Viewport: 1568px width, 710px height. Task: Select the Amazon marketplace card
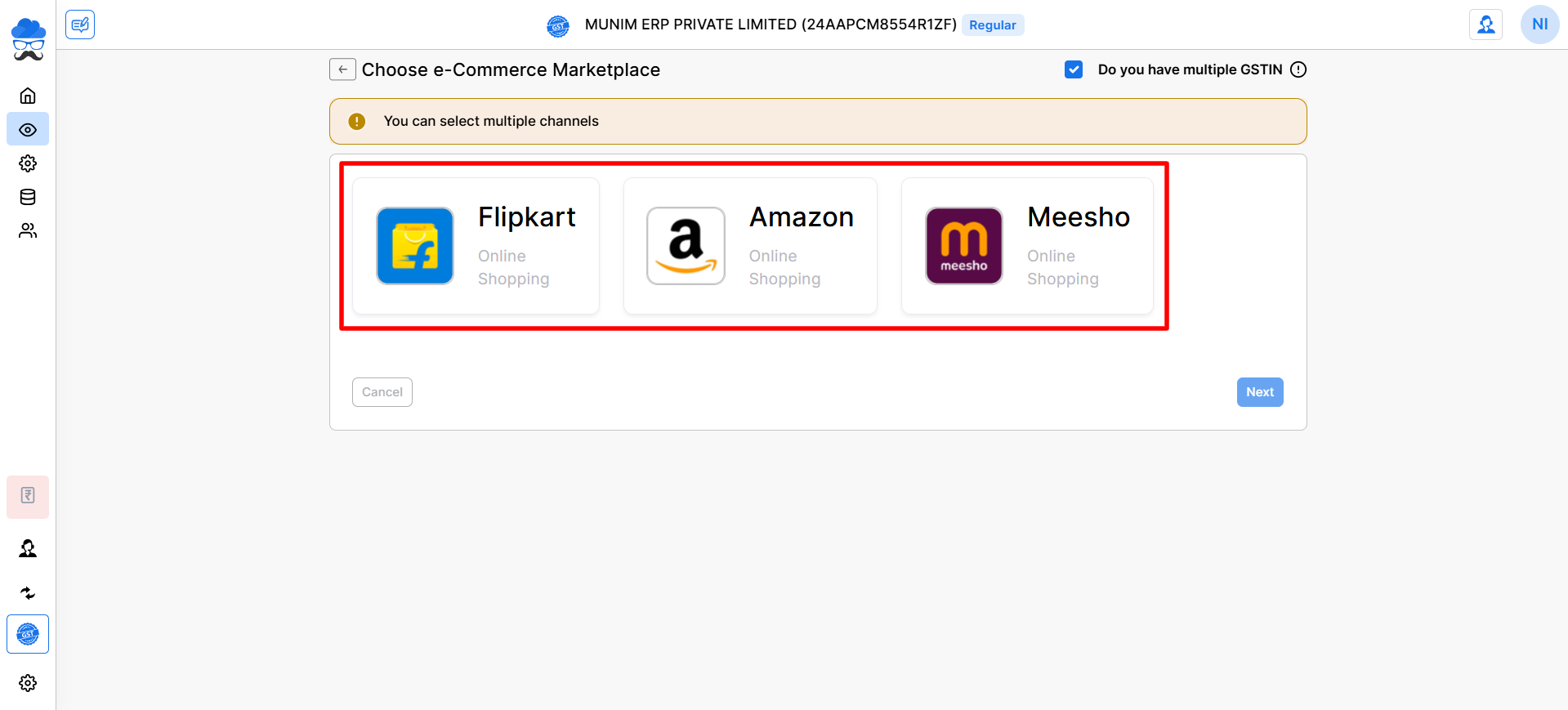coord(750,246)
